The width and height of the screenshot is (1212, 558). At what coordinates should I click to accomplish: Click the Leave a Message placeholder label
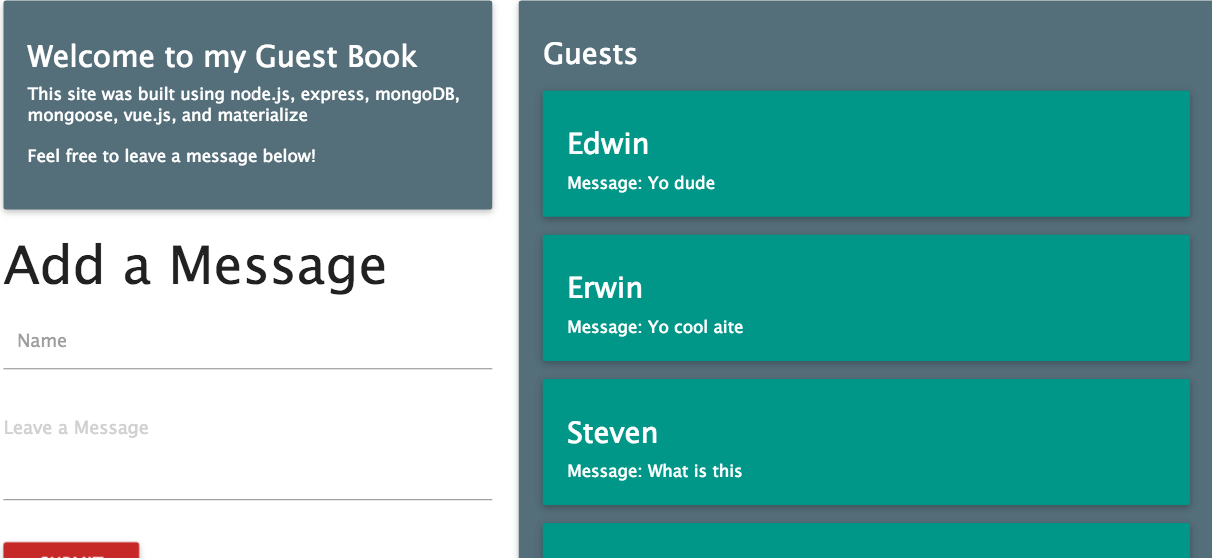click(x=76, y=428)
